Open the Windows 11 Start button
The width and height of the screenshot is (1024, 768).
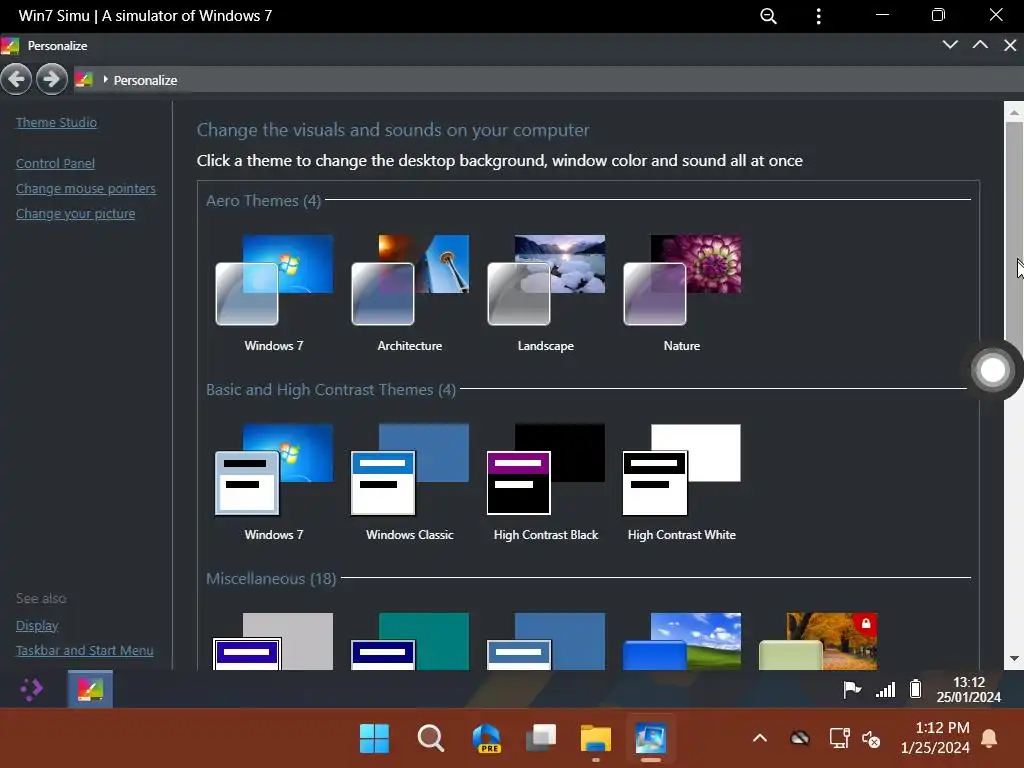point(374,739)
